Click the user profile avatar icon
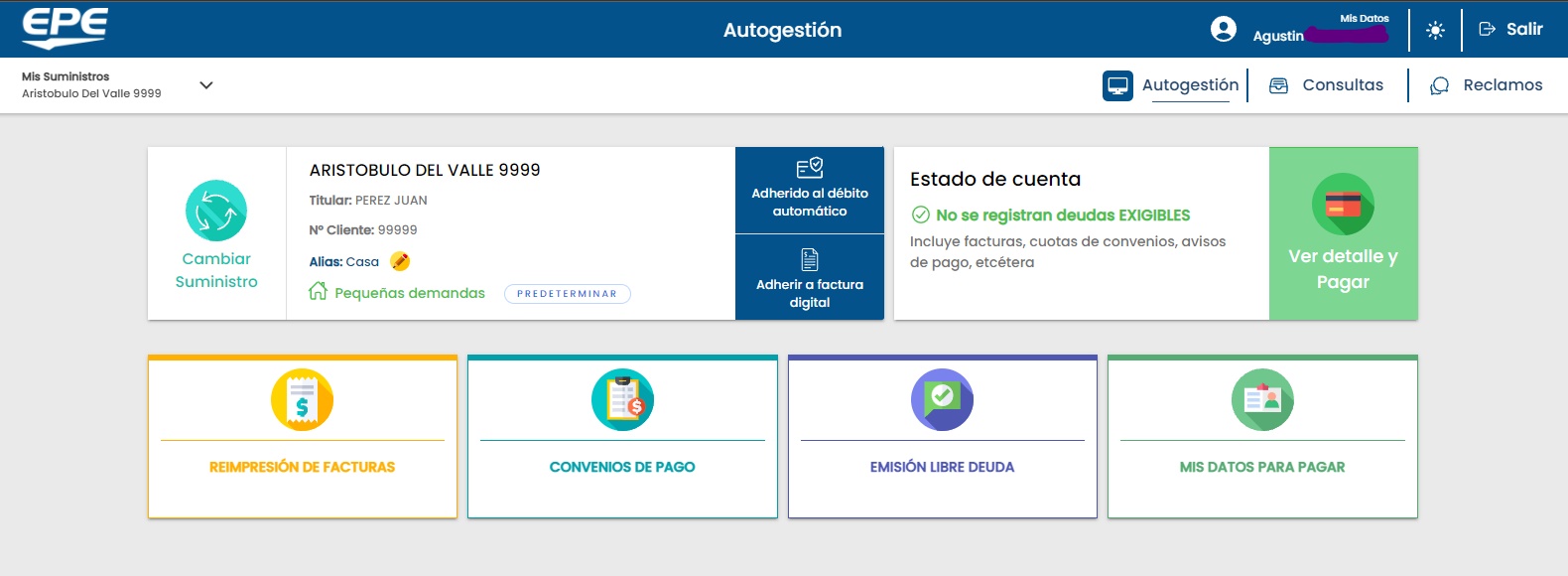 click(1224, 30)
